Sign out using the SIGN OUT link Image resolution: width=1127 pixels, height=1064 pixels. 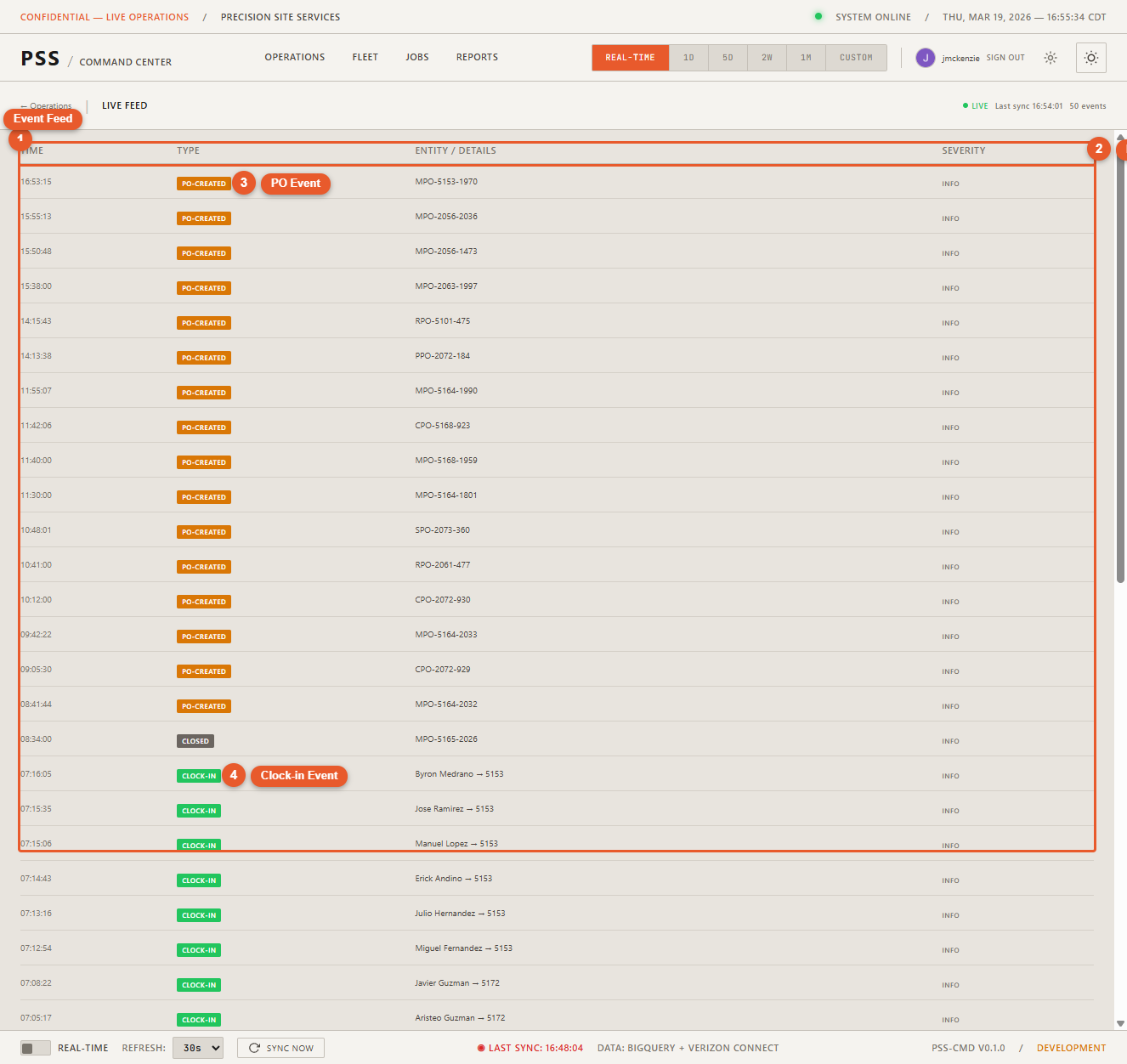[x=1005, y=57]
